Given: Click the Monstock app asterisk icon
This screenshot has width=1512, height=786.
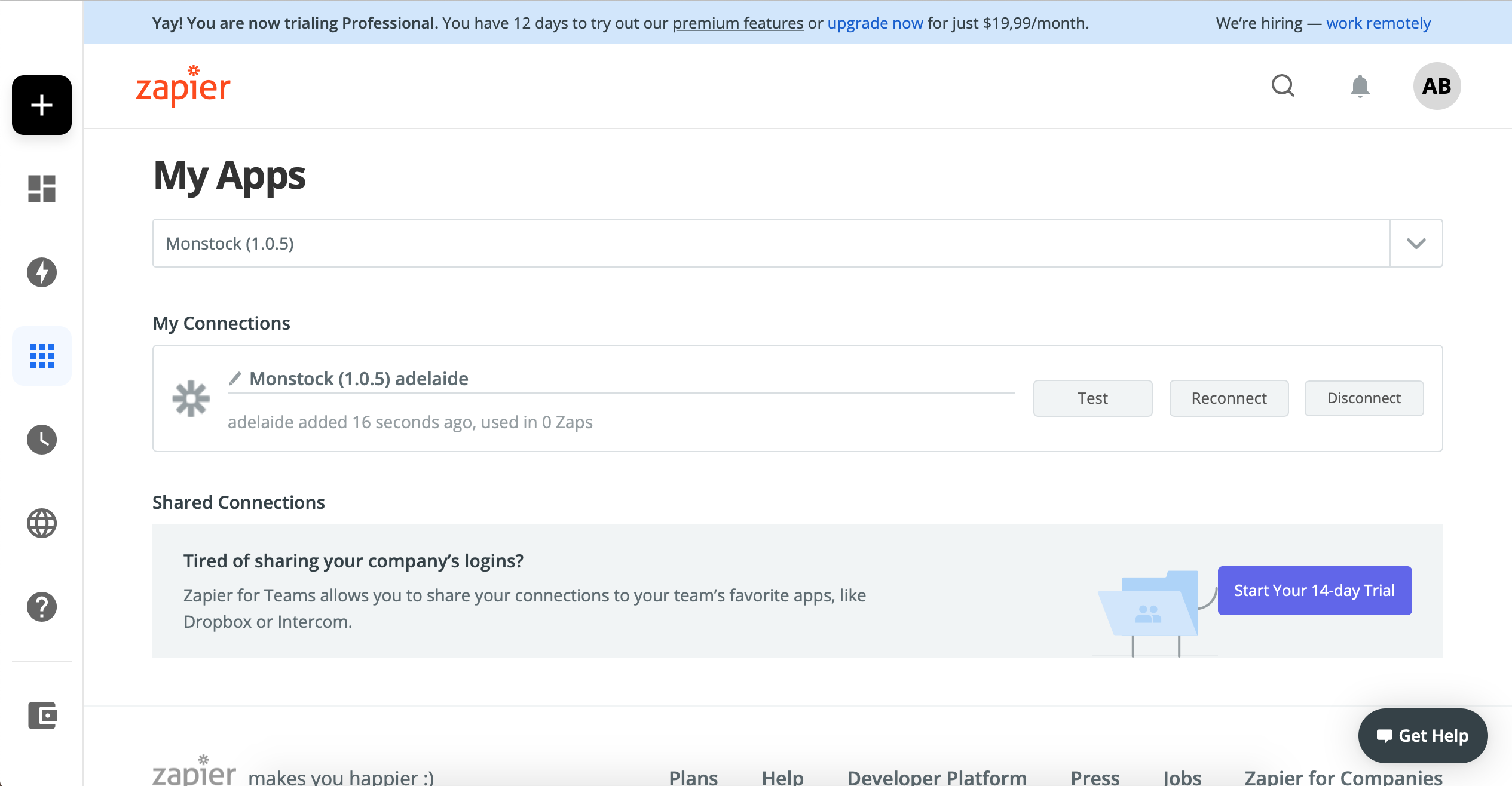Looking at the screenshot, I should click(191, 398).
